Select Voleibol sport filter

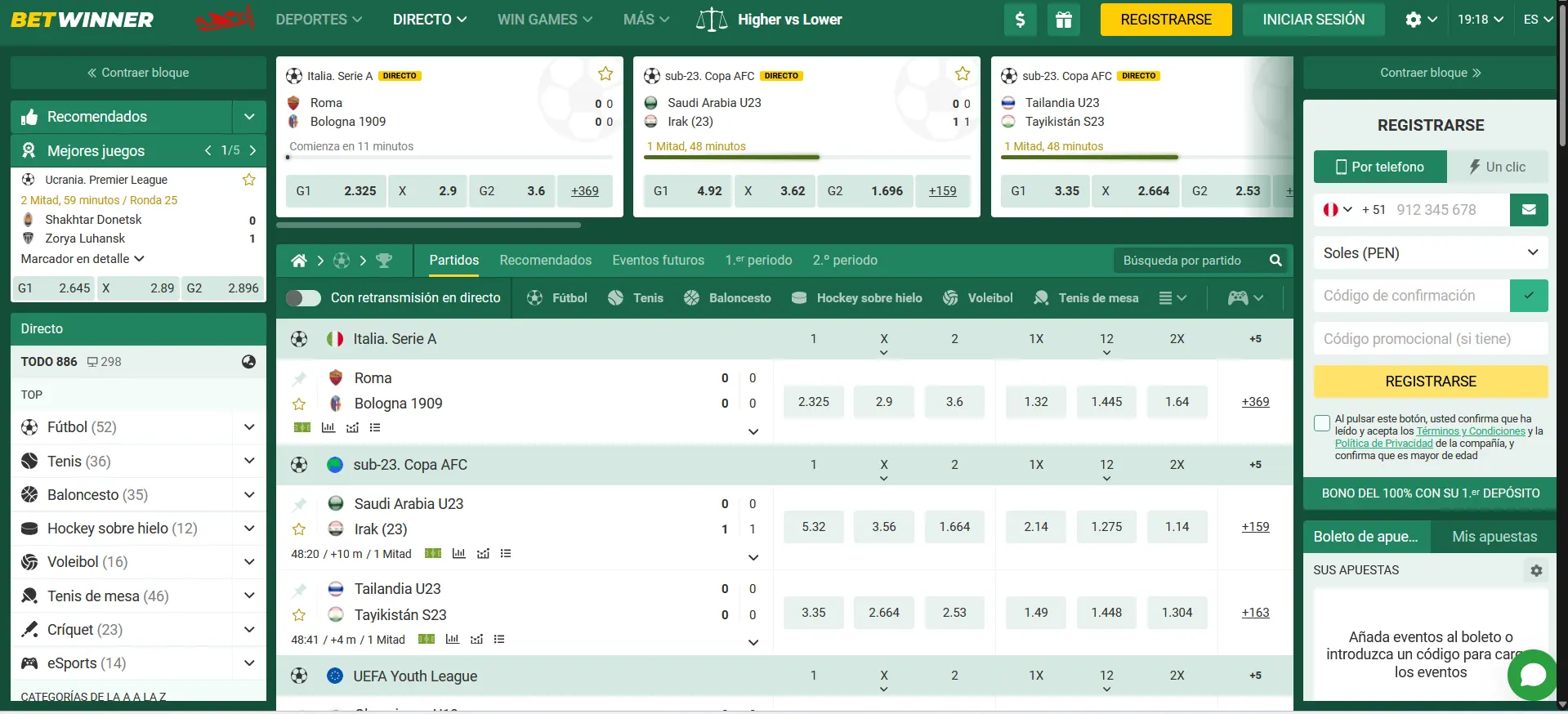point(977,298)
